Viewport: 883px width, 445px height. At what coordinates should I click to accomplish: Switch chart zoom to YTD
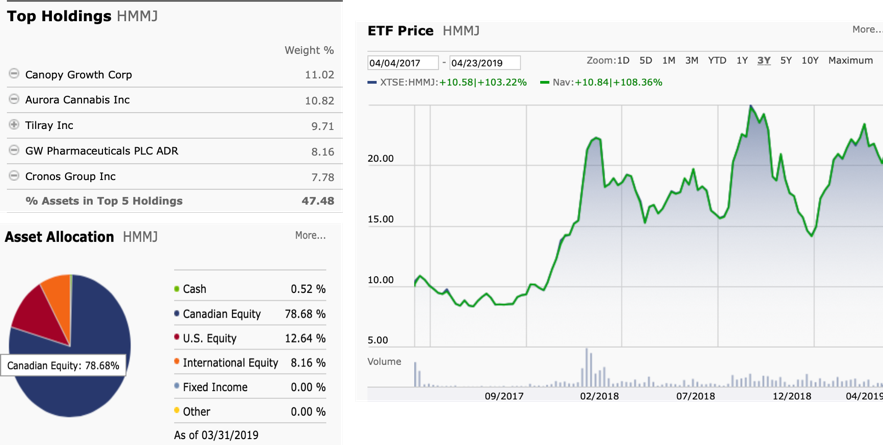tap(717, 60)
